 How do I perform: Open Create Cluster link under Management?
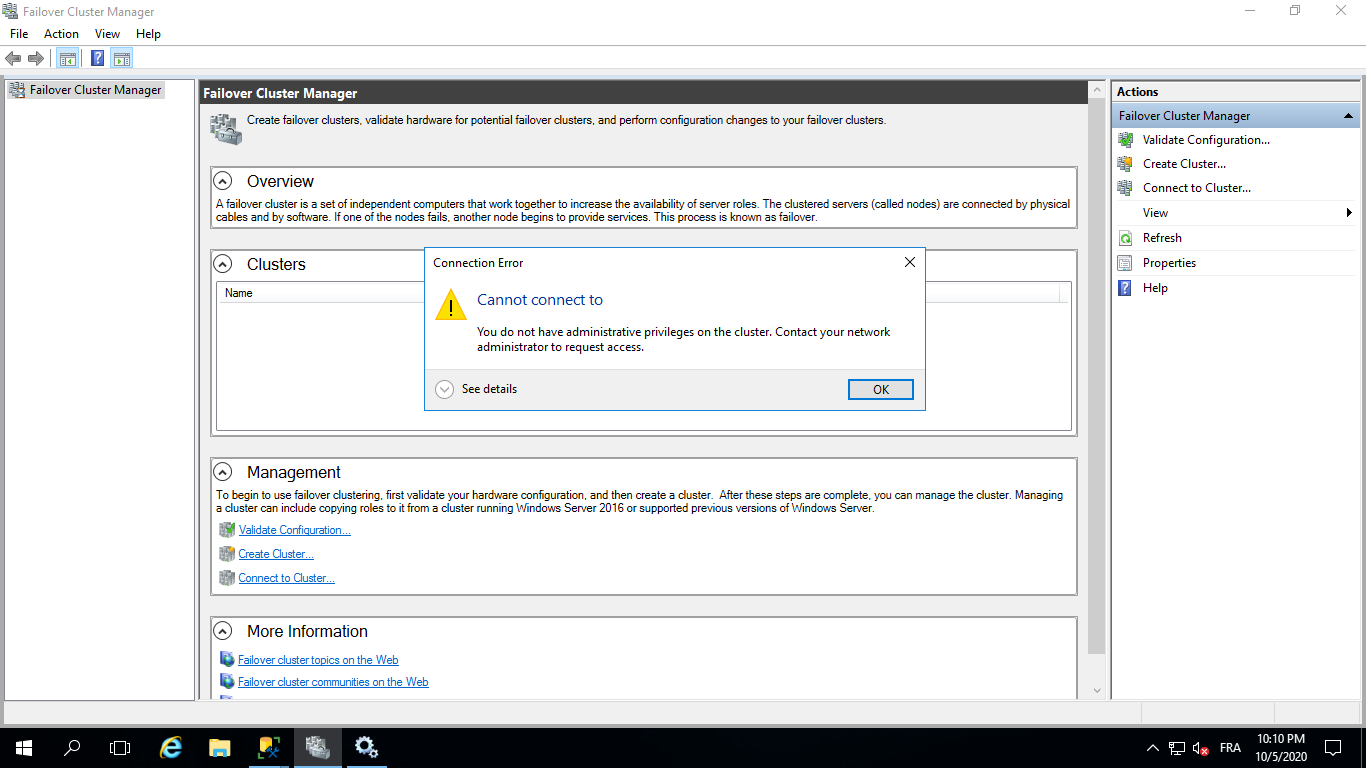pos(276,554)
